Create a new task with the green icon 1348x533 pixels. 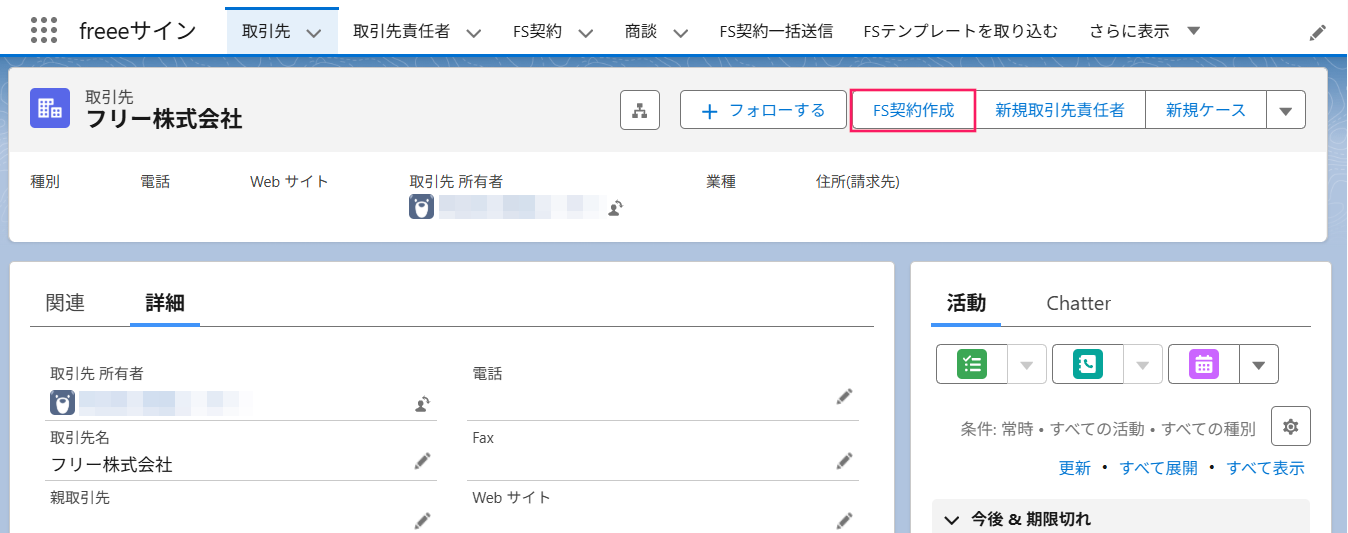971,364
